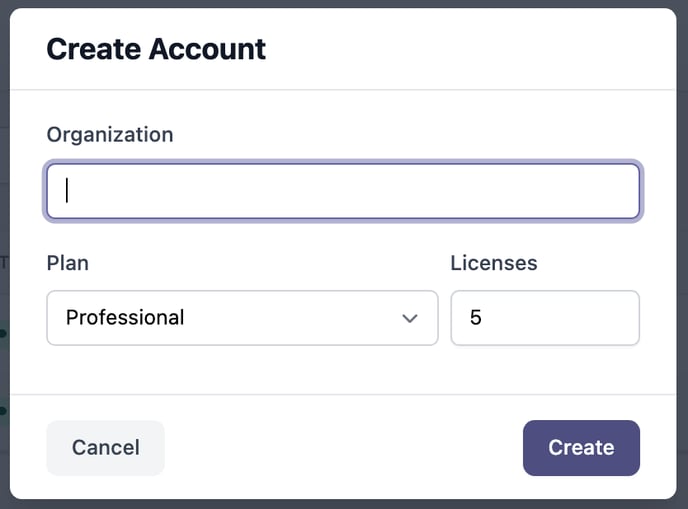This screenshot has width=688, height=509.
Task: Click the blinking text caret in Organization
Action: click(x=67, y=190)
